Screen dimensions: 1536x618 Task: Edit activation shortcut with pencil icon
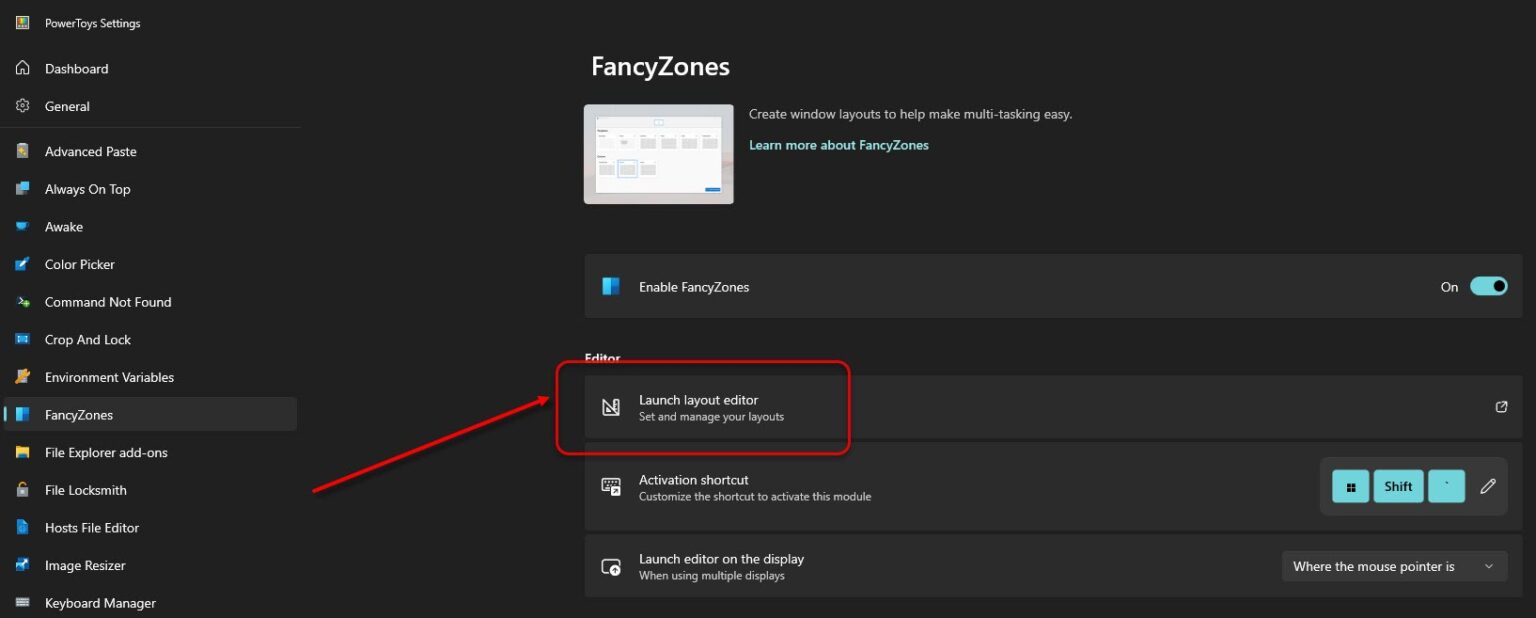pos(1488,486)
